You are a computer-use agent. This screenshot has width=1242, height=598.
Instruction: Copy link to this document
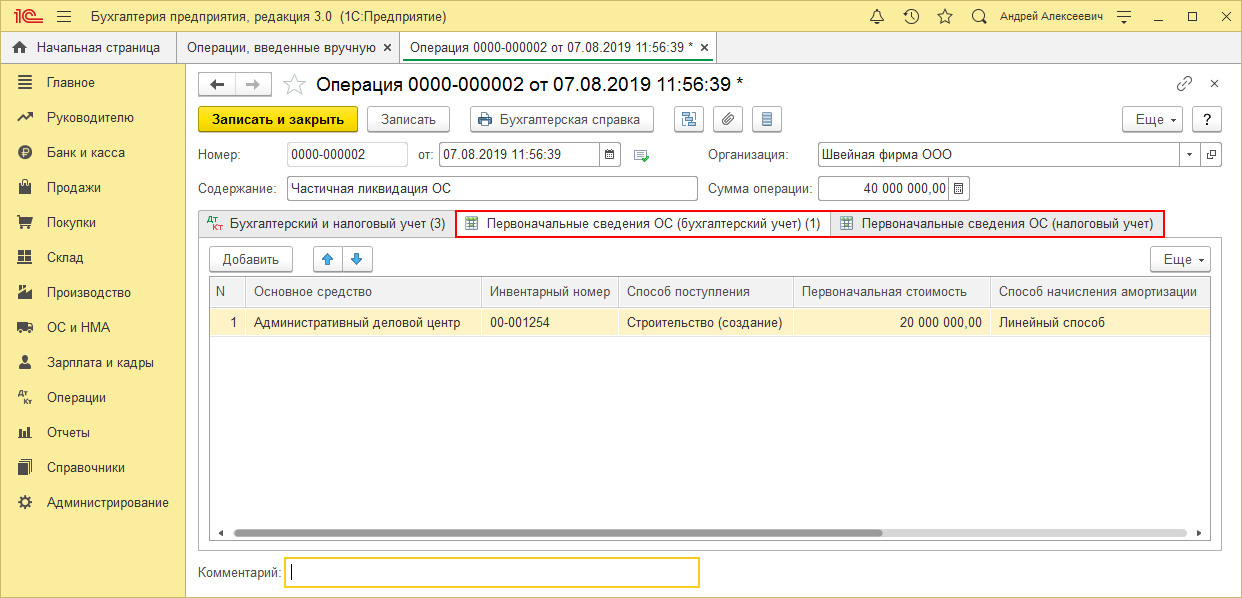1184,84
